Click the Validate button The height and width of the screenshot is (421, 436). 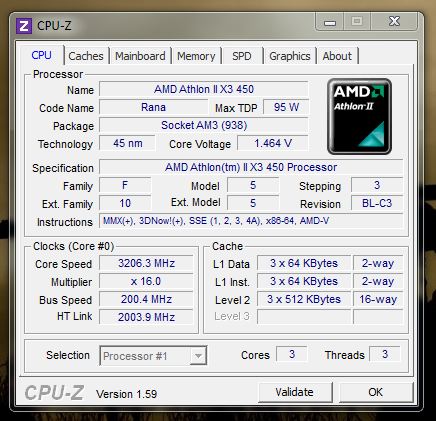pyautogui.click(x=295, y=392)
